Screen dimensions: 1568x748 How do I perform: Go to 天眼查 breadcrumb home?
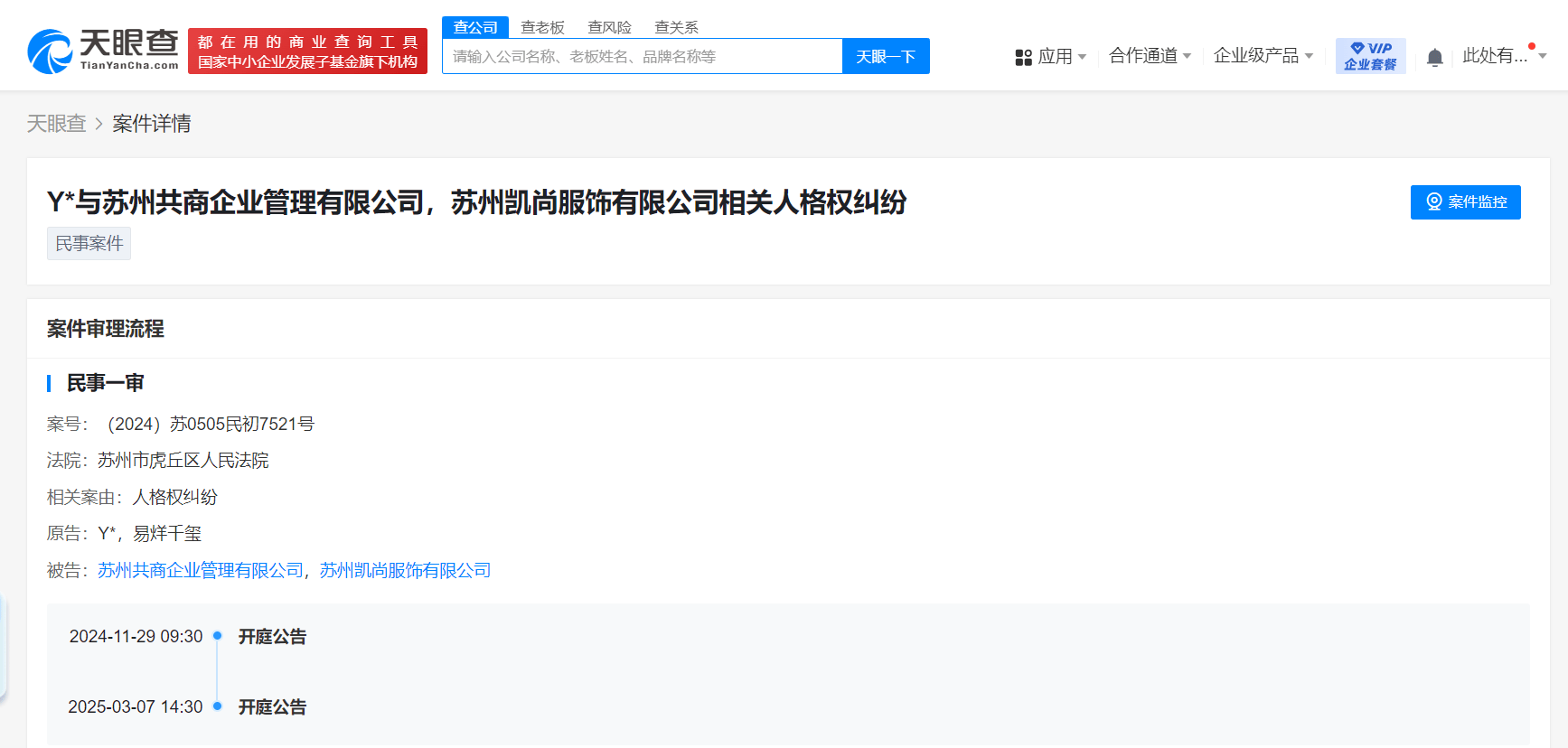[x=56, y=124]
